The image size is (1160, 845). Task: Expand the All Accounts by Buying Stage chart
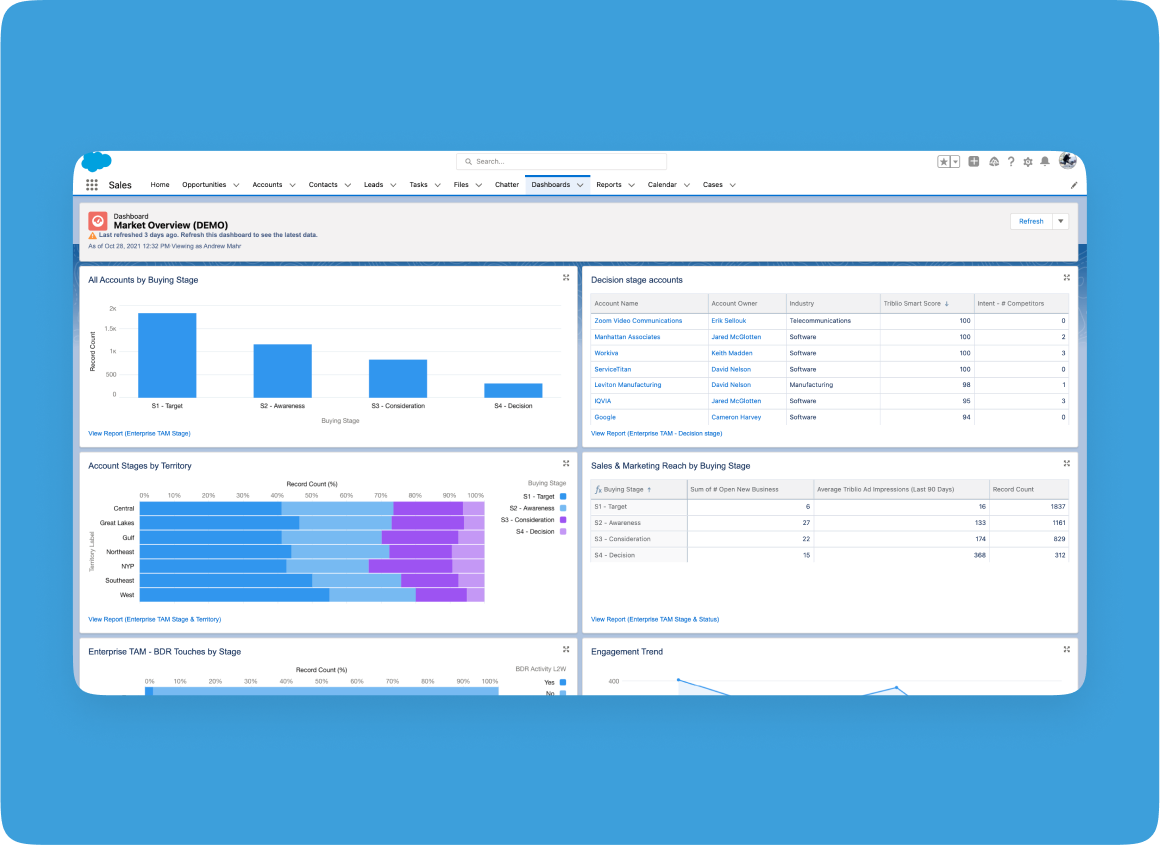[x=566, y=278]
